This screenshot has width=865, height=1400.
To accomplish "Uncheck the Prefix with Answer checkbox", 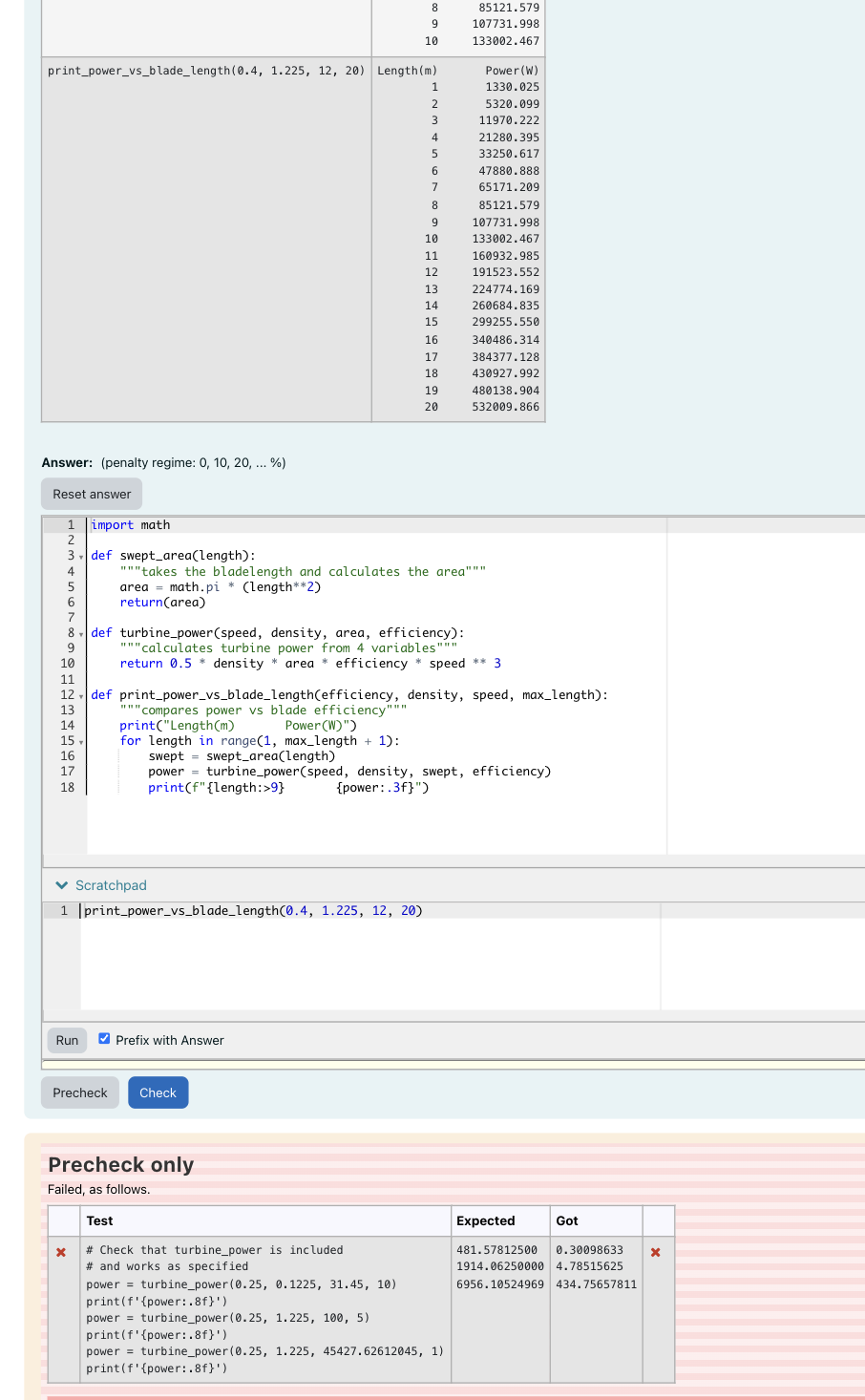I will pos(104,1038).
